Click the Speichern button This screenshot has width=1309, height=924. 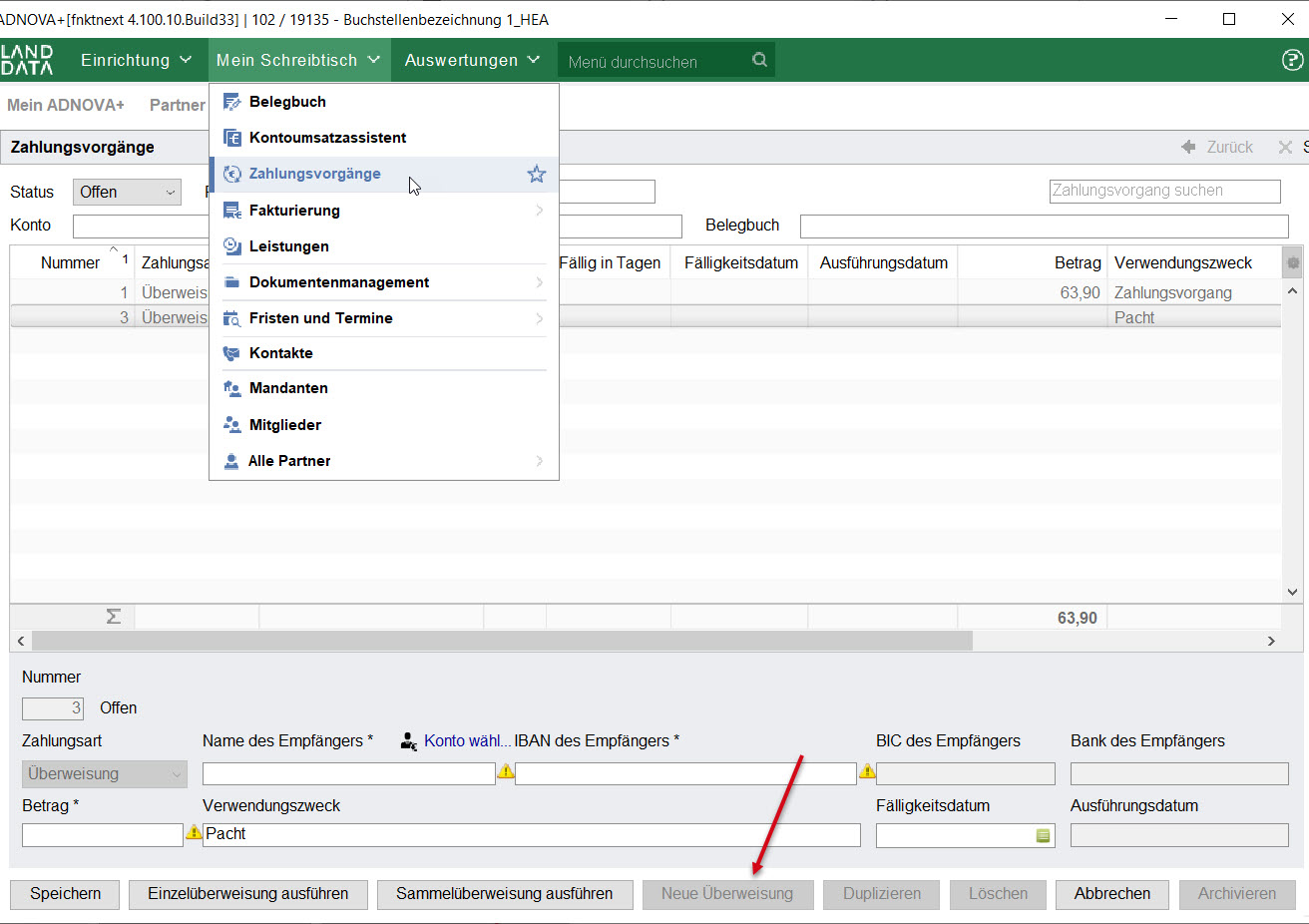(65, 894)
